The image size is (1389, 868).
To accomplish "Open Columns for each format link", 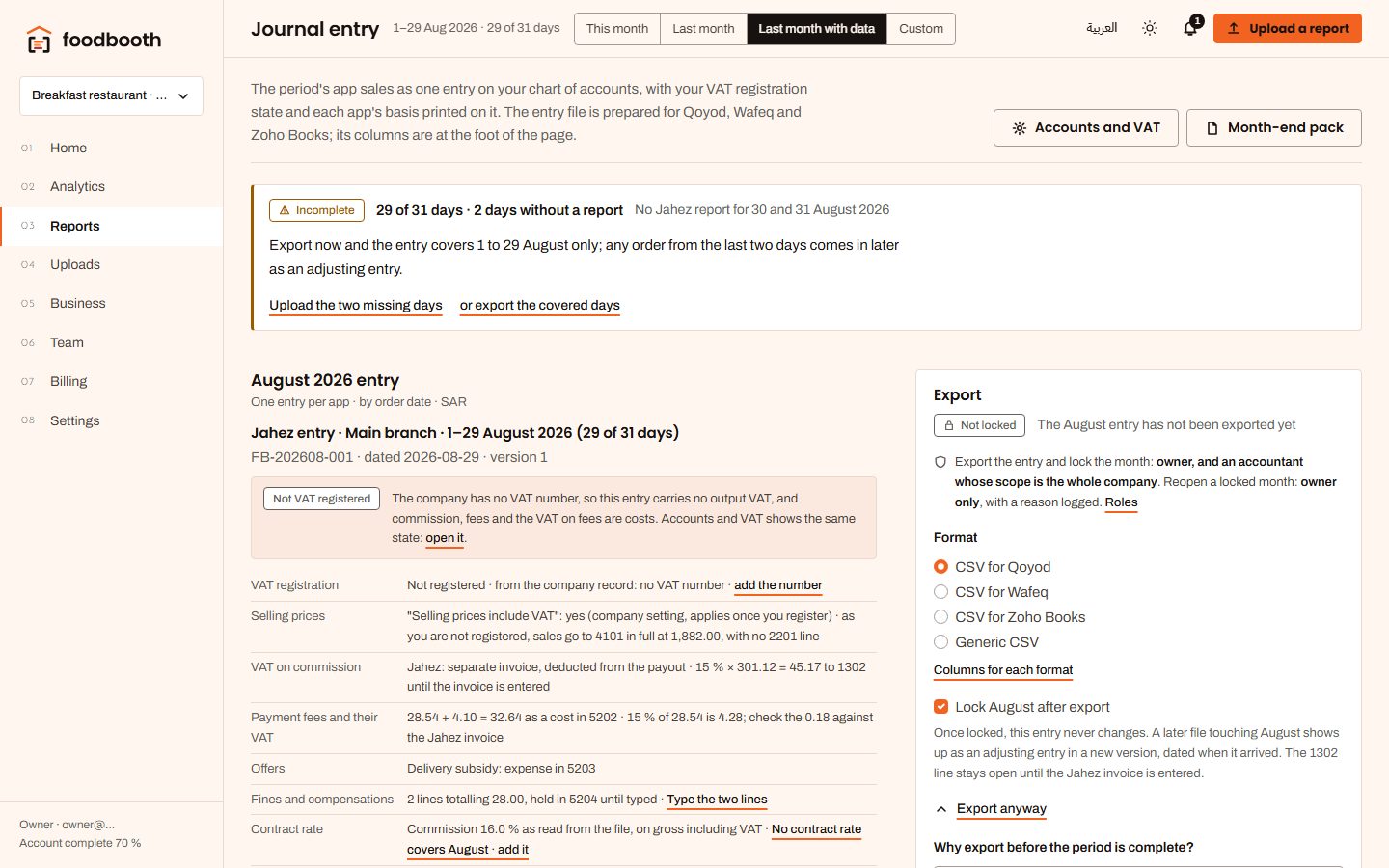I will (1003, 670).
